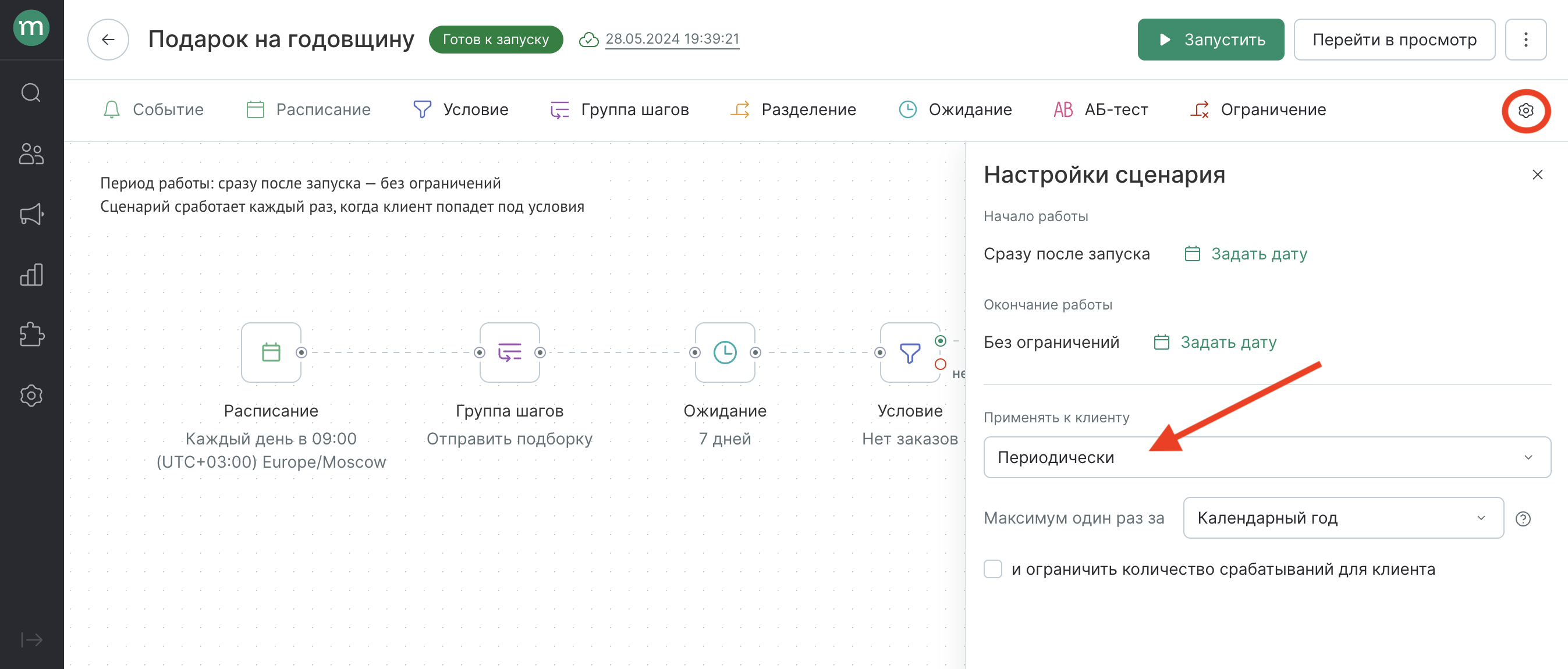This screenshot has width=1568, height=669.
Task: Add an Ограничение block
Action: [x=1258, y=110]
